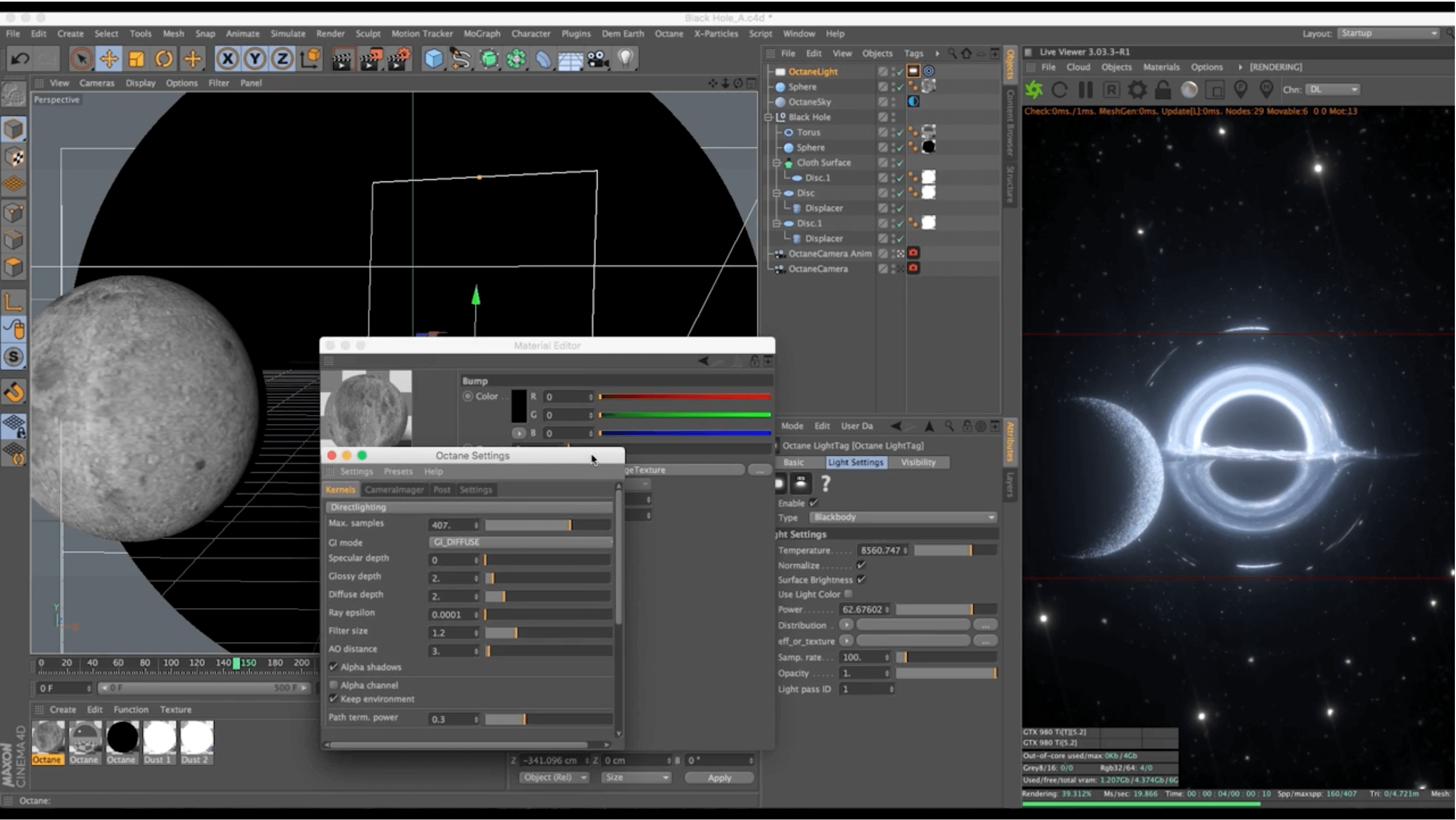Image resolution: width=1456 pixels, height=820 pixels.
Task: Open the GI mode dropdown
Action: click(519, 543)
